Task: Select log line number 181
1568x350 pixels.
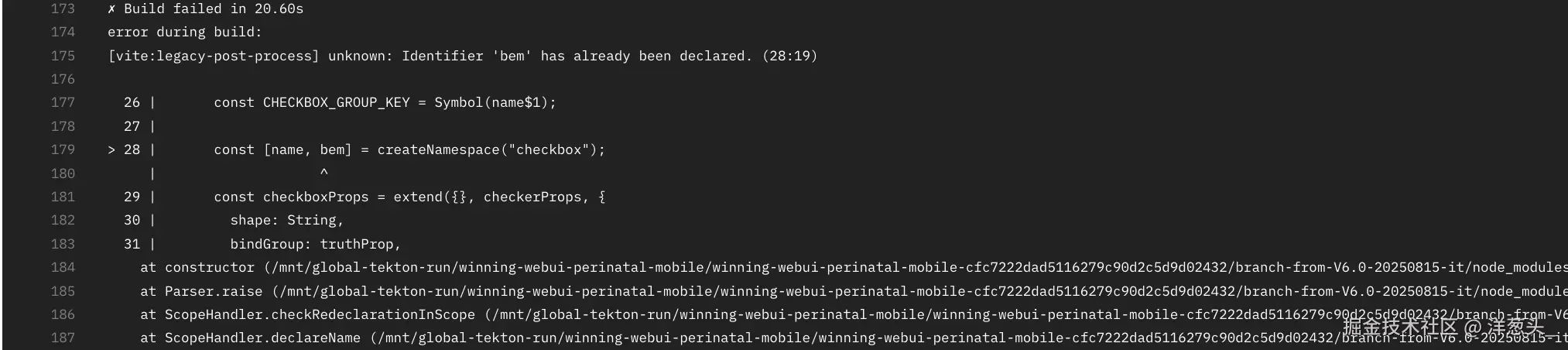Action: tap(63, 197)
